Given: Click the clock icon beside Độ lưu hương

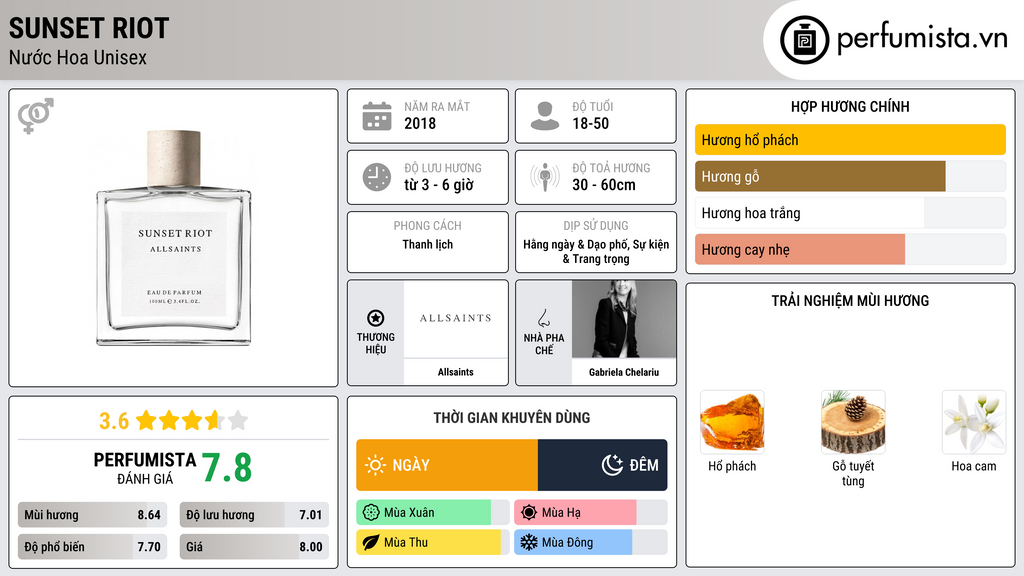Looking at the screenshot, I should (x=377, y=177).
